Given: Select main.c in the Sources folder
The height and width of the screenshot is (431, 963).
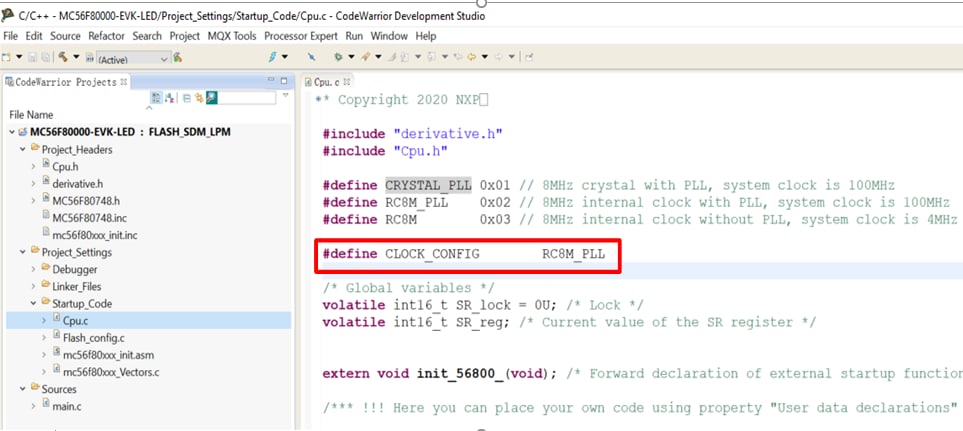Looking at the screenshot, I should pos(69,405).
